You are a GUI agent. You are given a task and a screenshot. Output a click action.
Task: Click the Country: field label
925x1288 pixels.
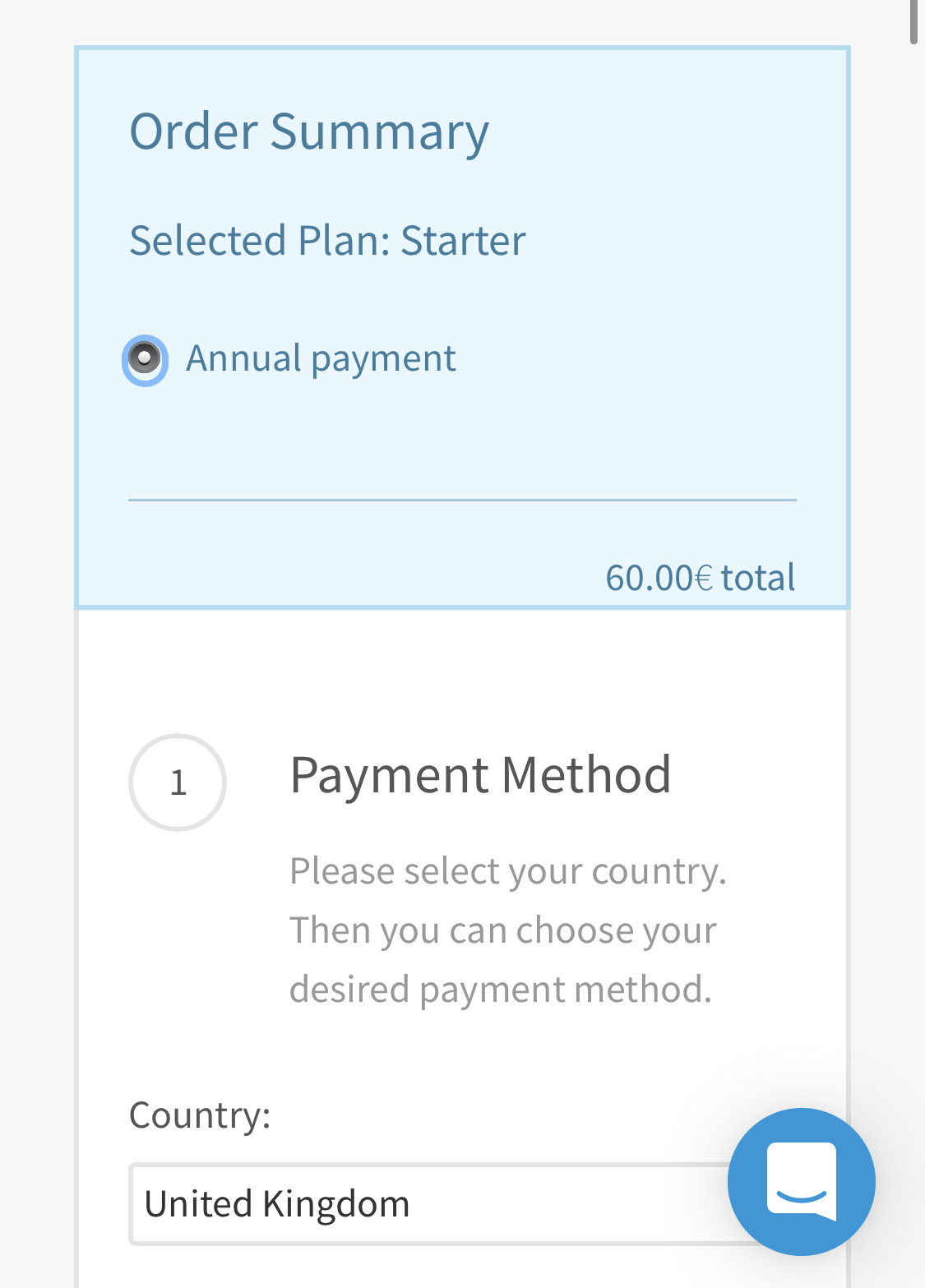(200, 1115)
